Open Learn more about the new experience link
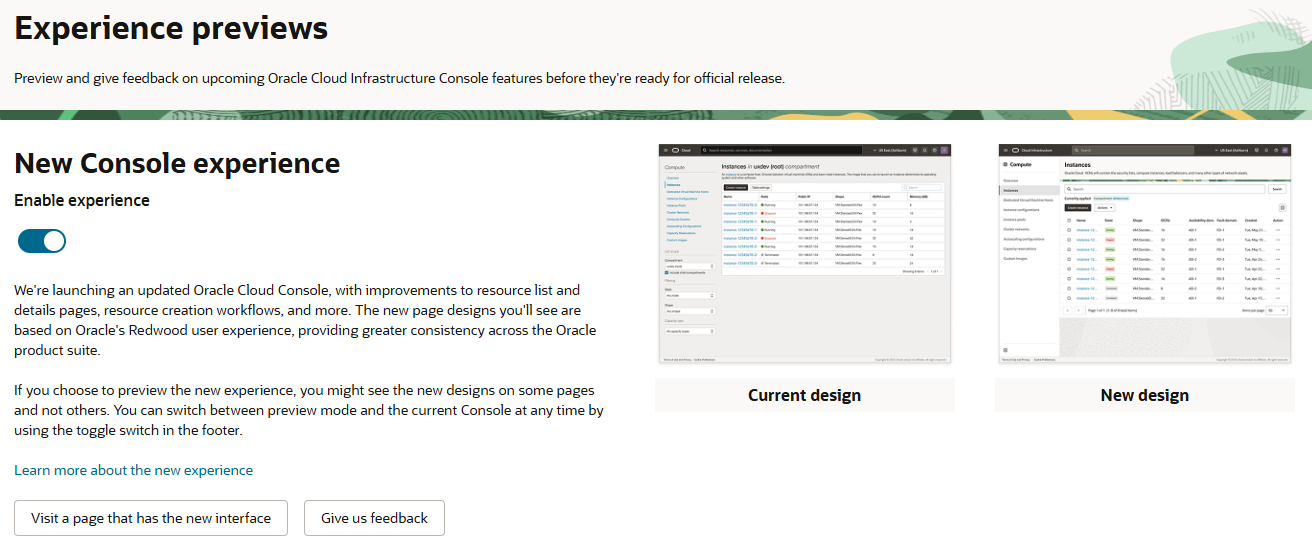 134,470
